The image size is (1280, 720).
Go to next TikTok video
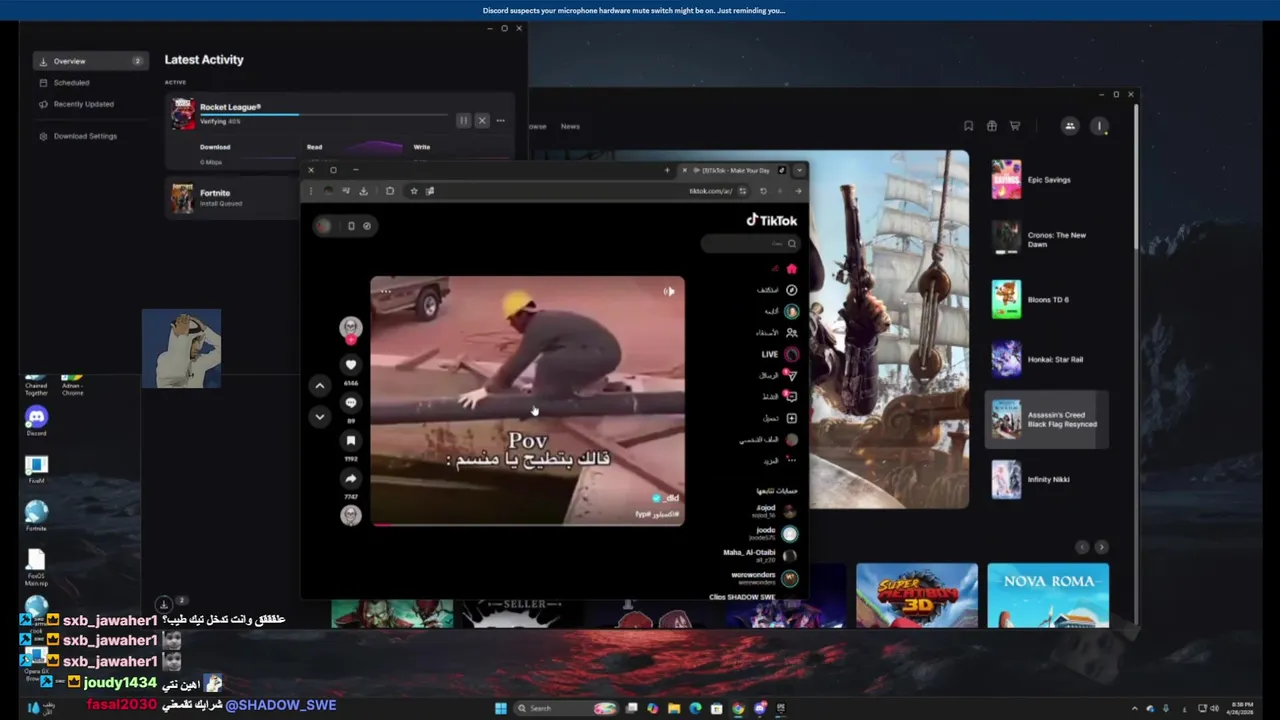[320, 416]
